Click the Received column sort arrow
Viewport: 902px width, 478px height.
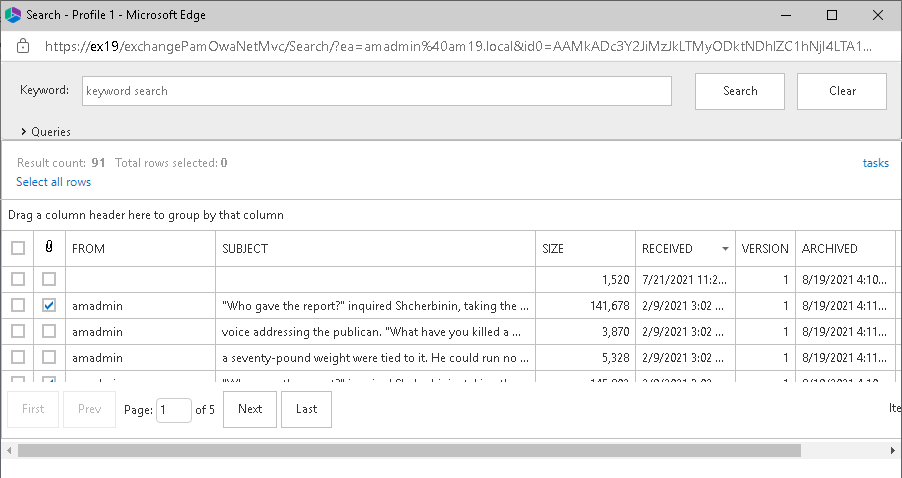724,249
